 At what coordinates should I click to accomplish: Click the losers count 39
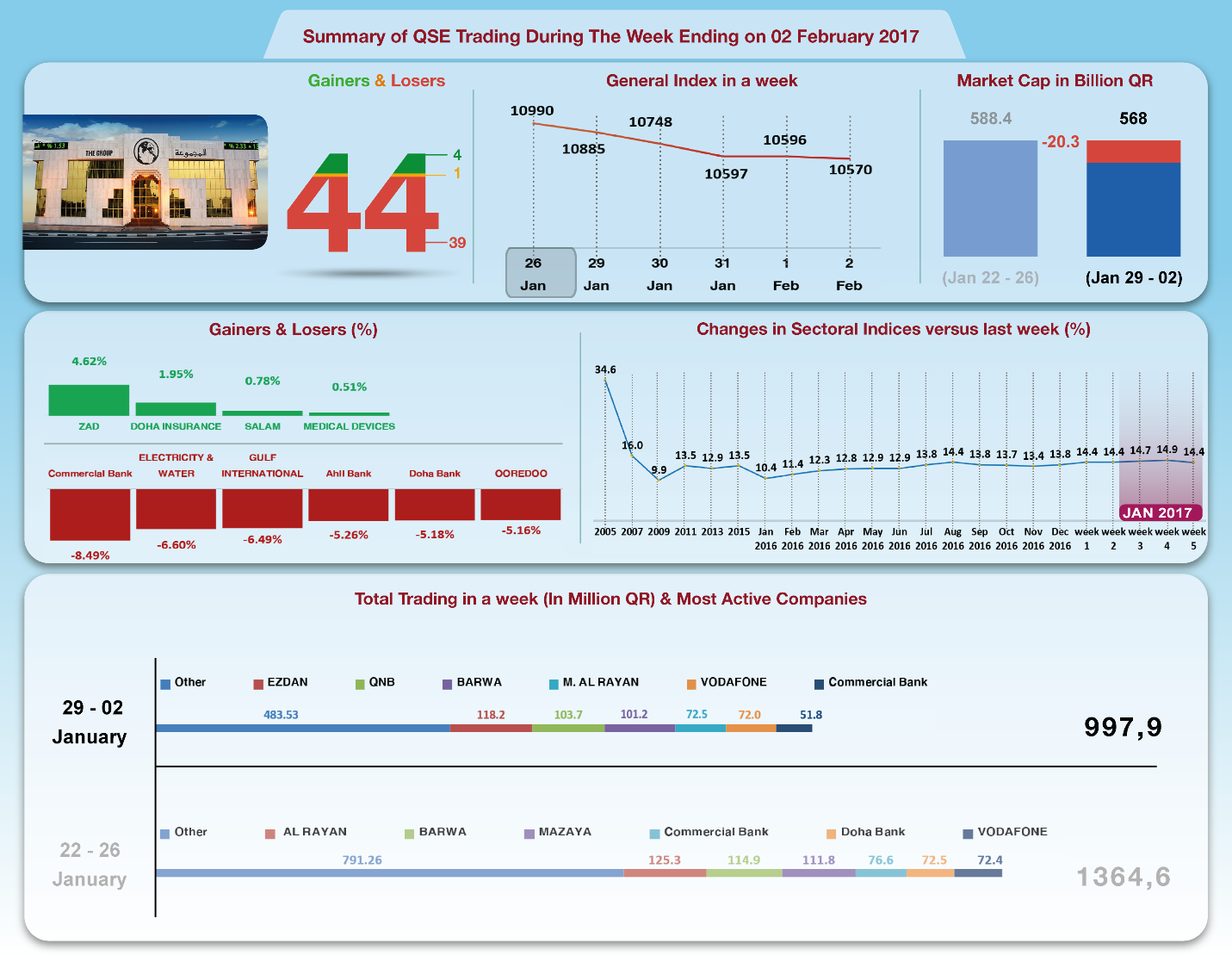[x=457, y=243]
